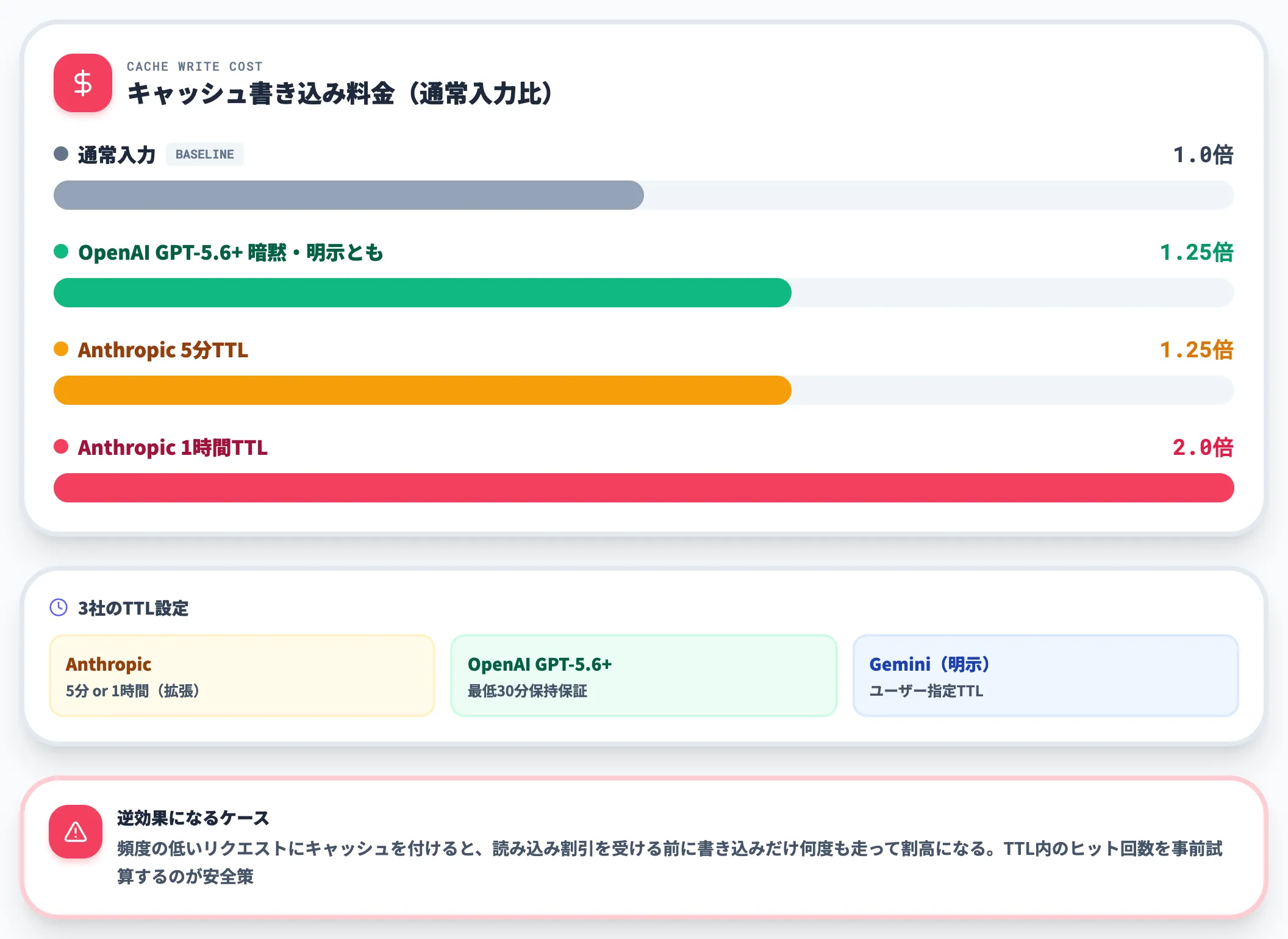1288x939 pixels.
Task: Click the heading キャッシュ書き込み料金（通常入力比）
Action: (340, 94)
